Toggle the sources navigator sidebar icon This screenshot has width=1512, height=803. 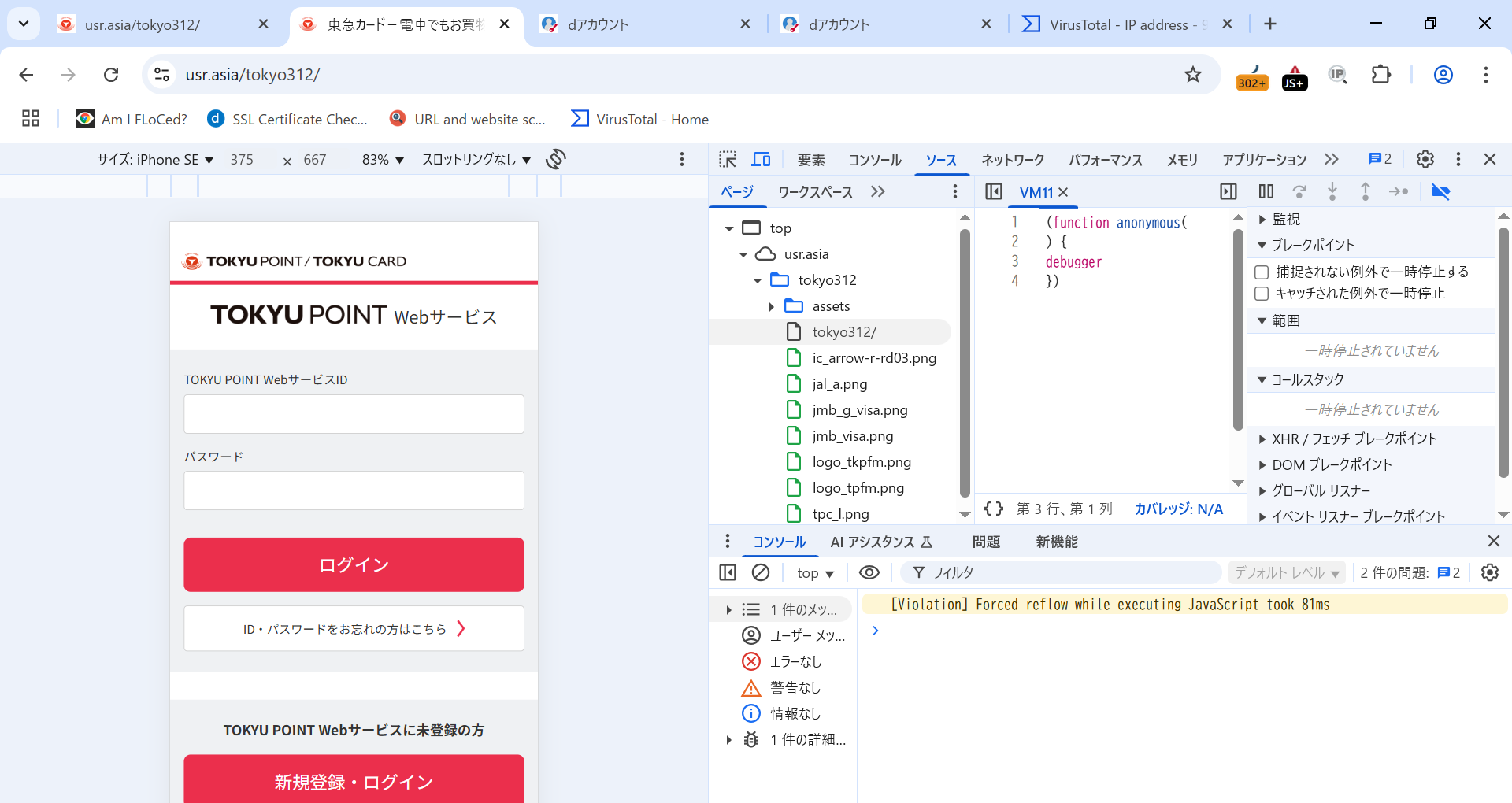point(994,191)
